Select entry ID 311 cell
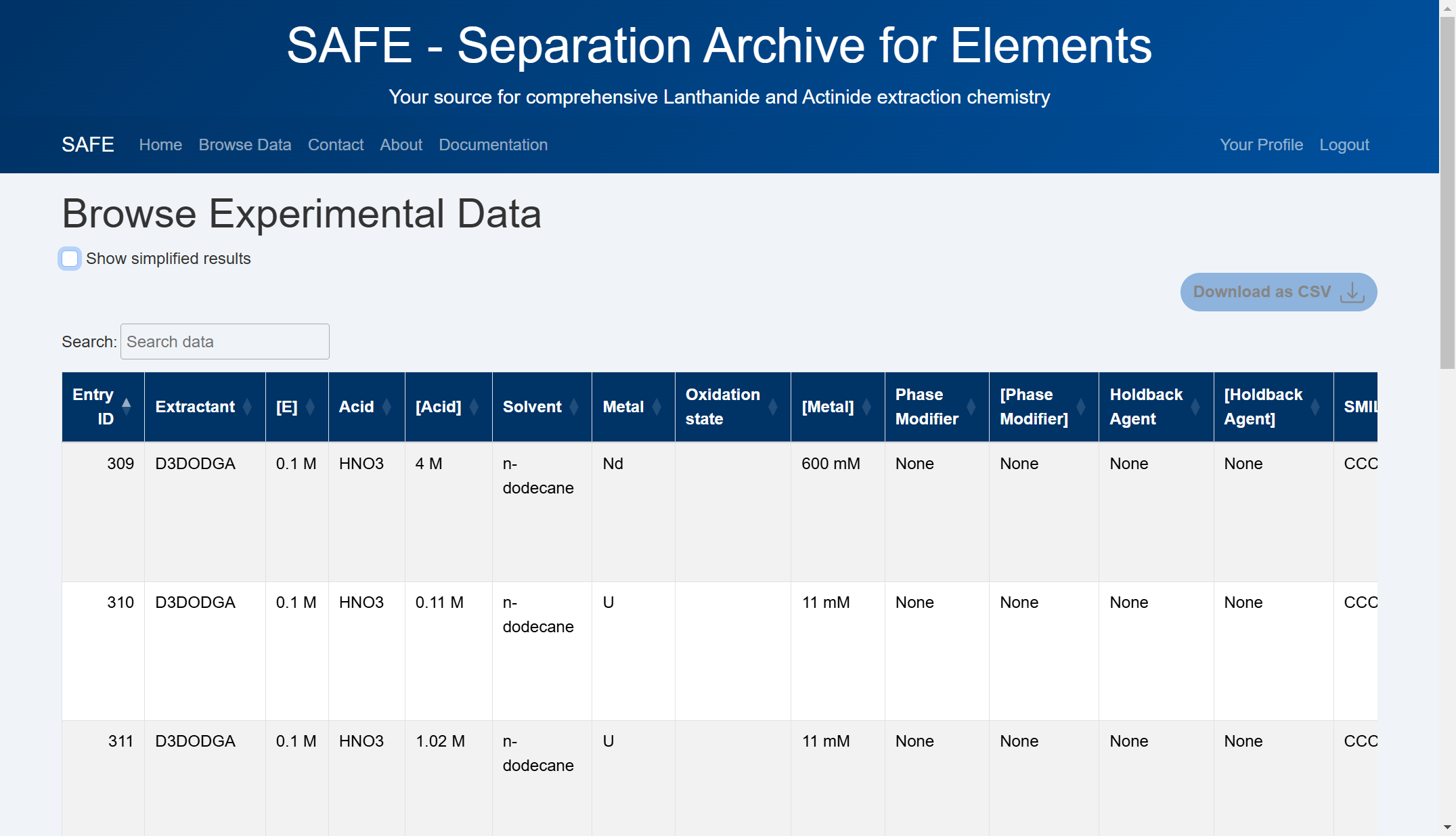This screenshot has height=836, width=1456. [103, 778]
